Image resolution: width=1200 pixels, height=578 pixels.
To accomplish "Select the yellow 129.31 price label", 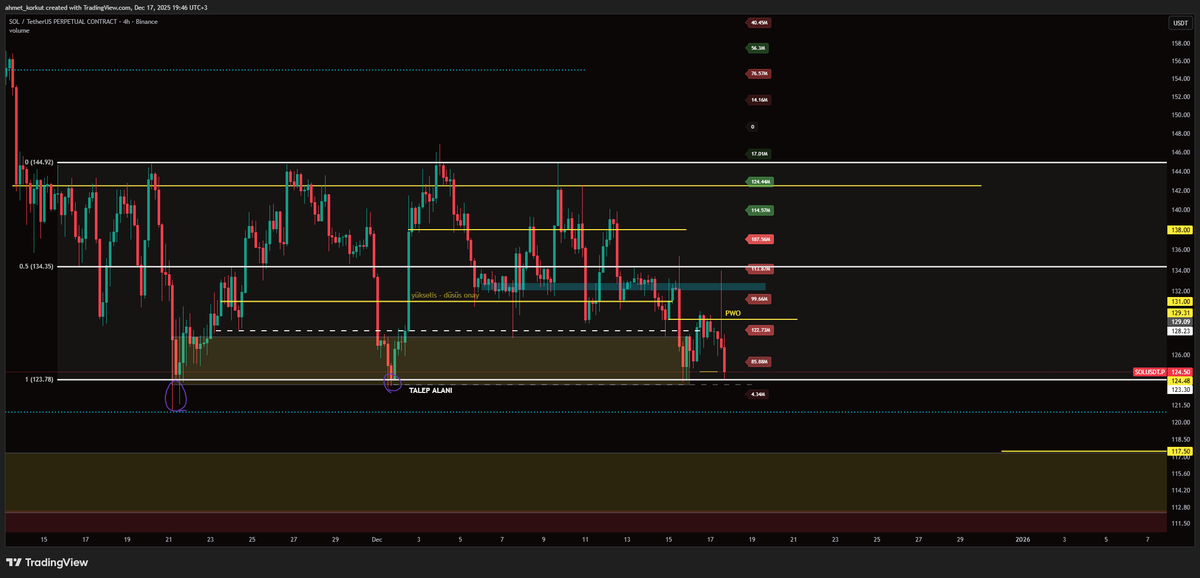I will [x=1180, y=312].
